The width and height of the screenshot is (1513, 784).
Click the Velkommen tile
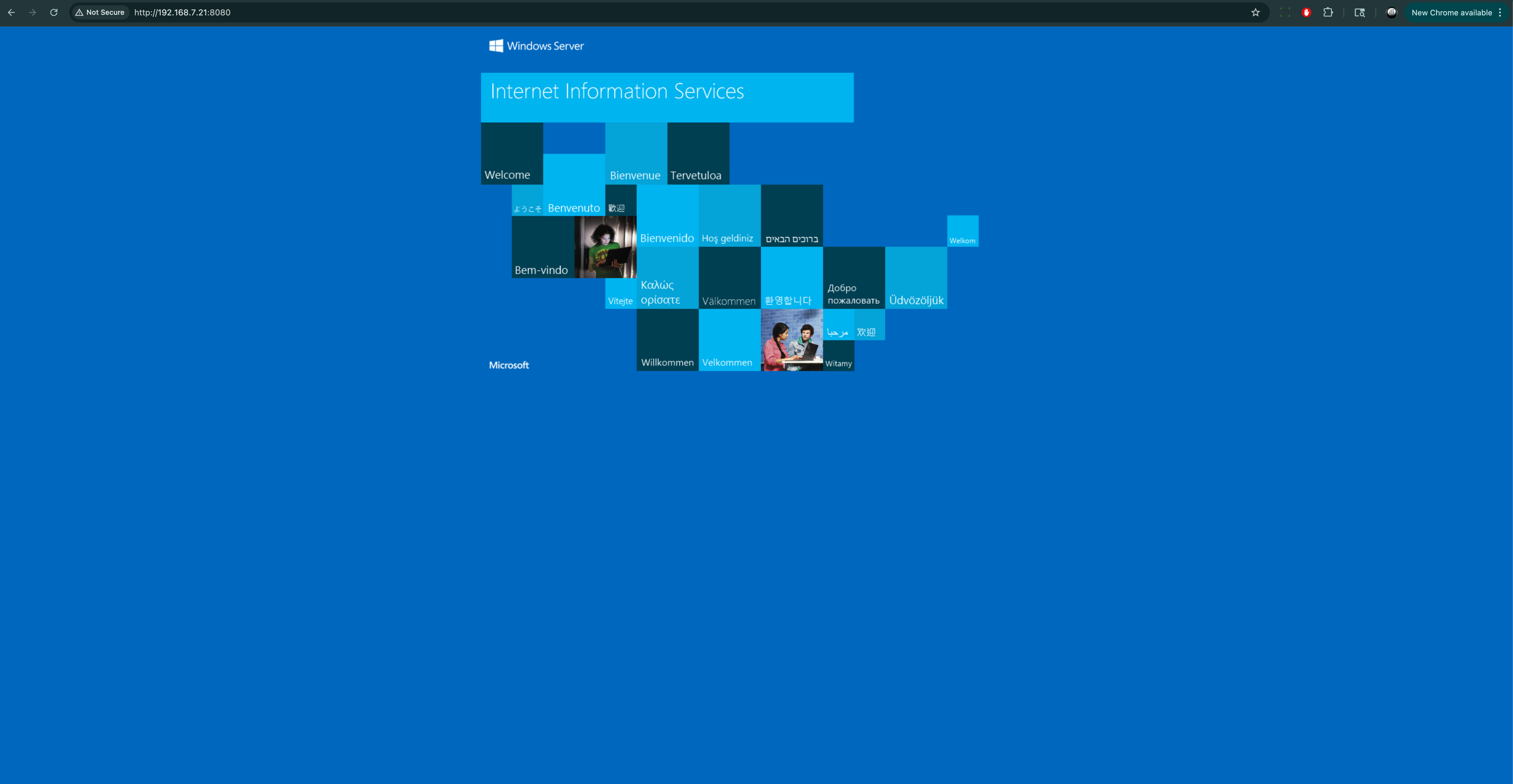[x=730, y=340]
